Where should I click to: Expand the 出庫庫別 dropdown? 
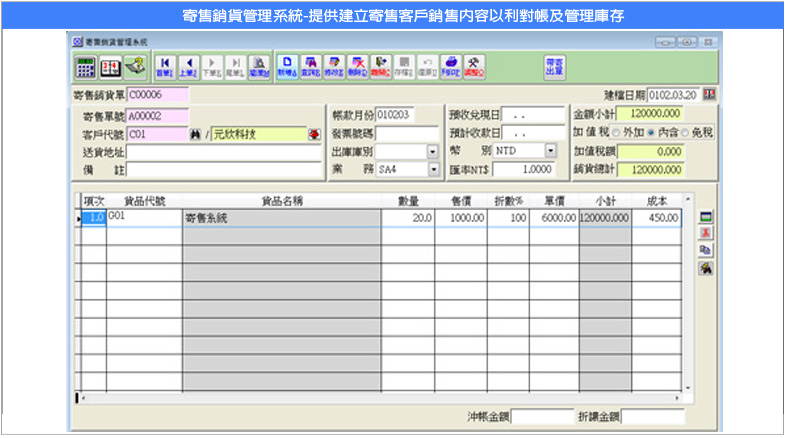(x=433, y=152)
